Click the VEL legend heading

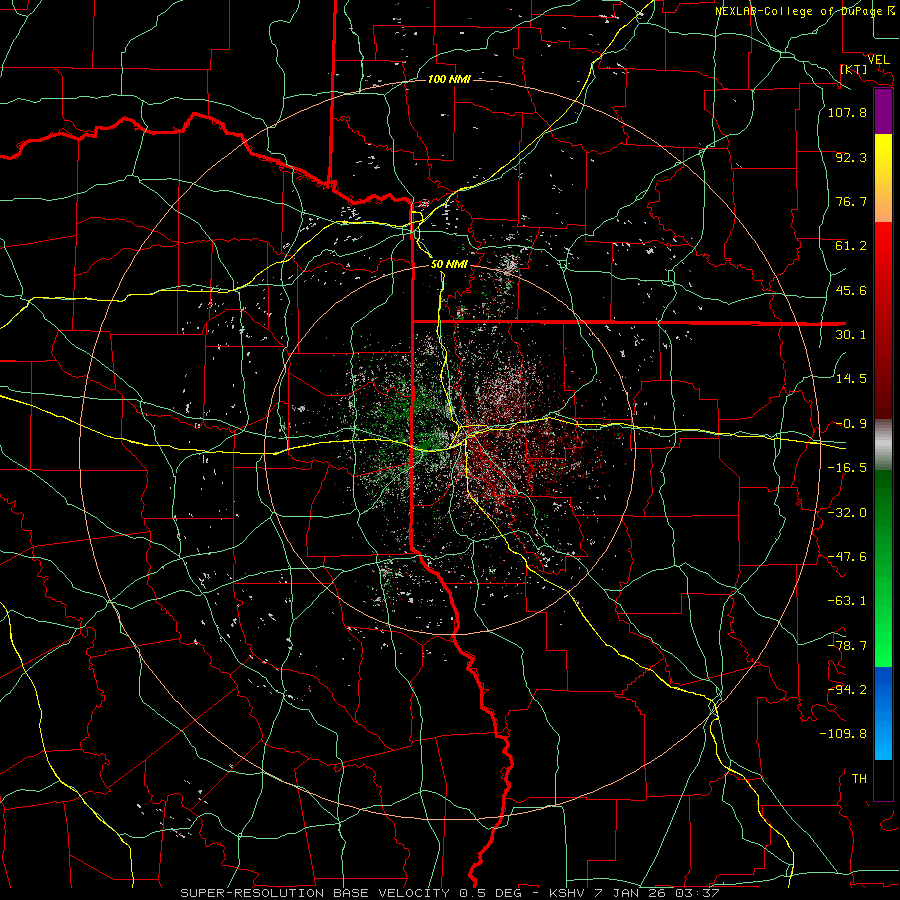[x=879, y=59]
